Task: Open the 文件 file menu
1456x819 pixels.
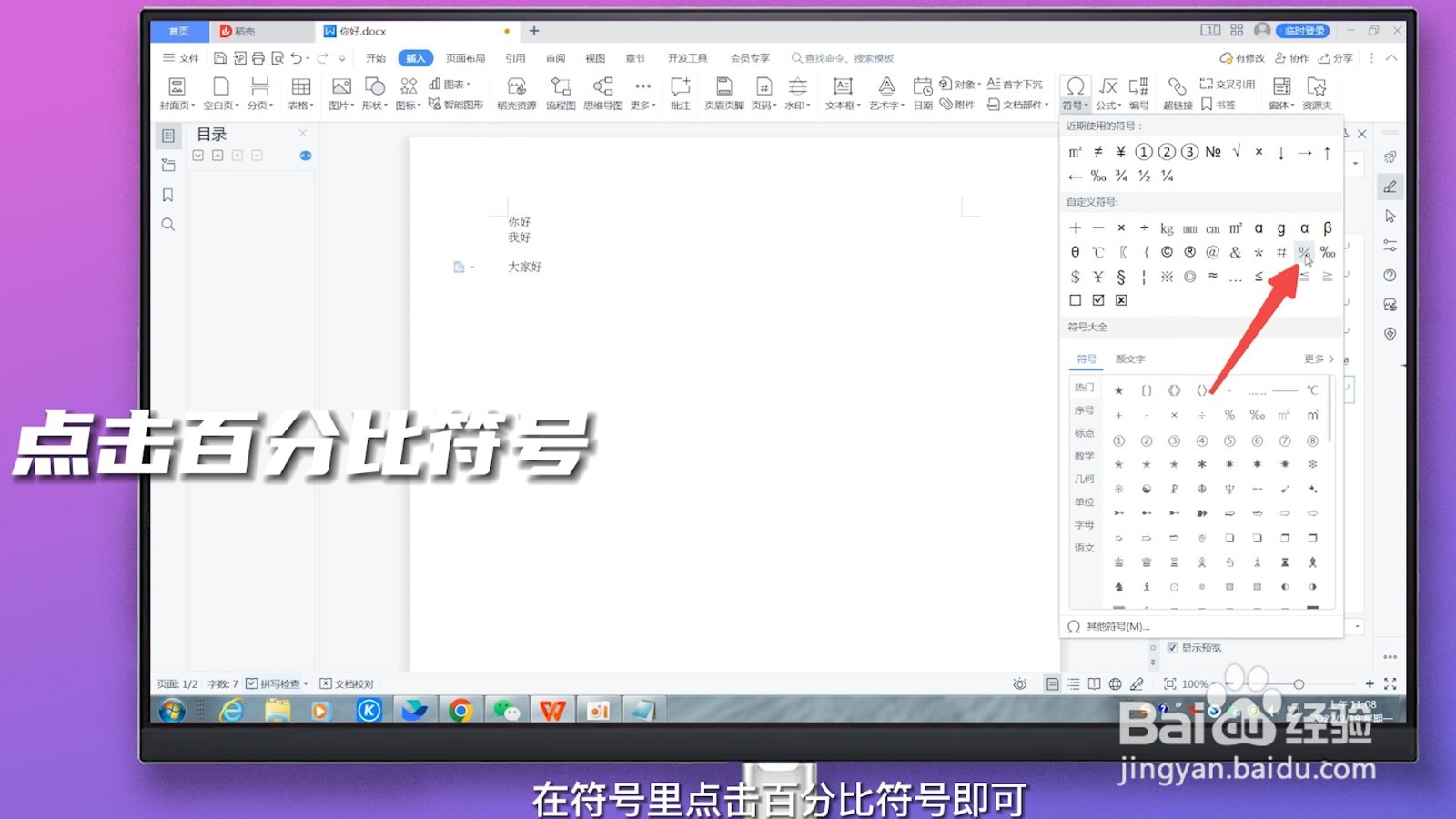Action: point(181,57)
